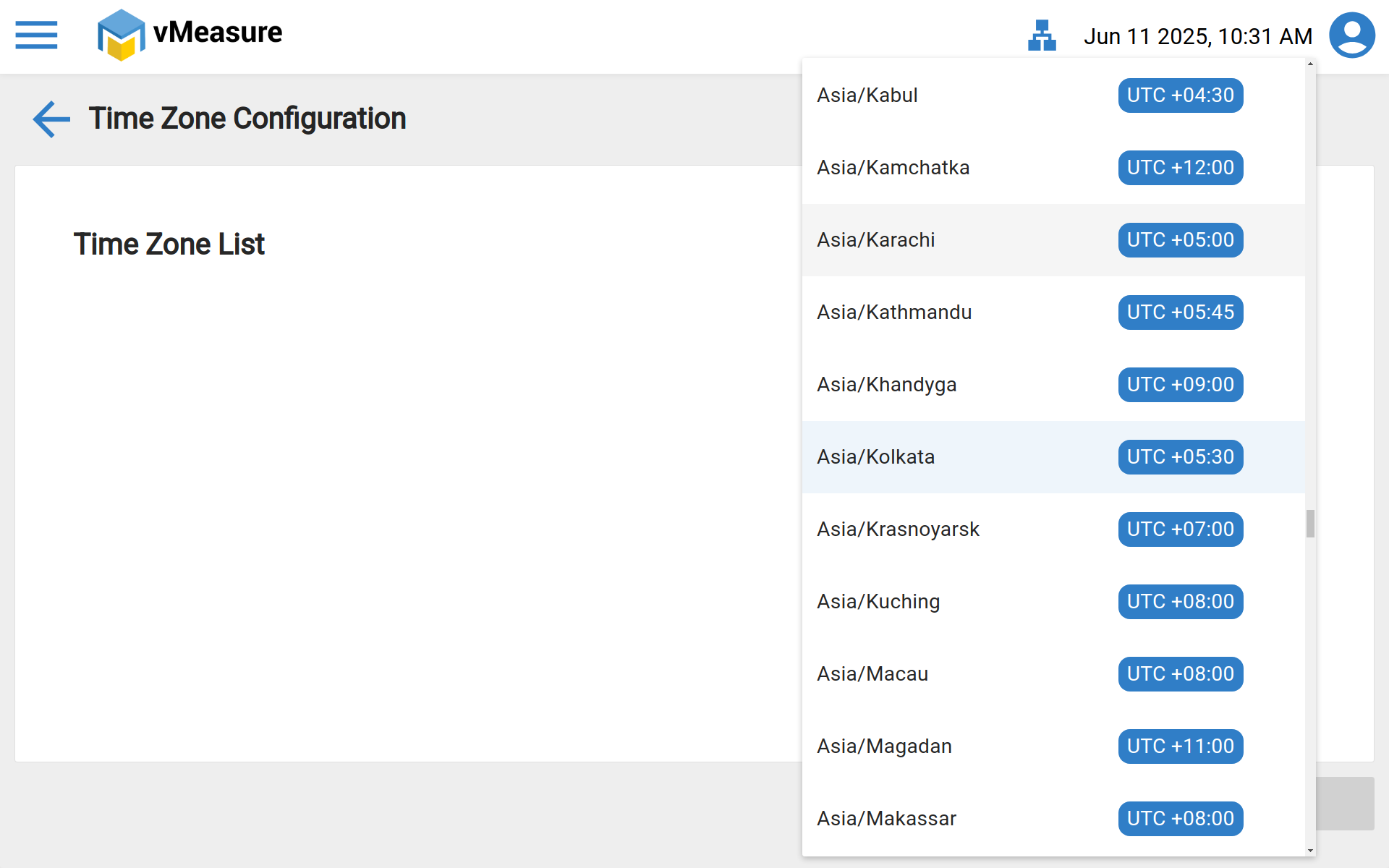Screen dimensions: 1389x868
Task: Open the hamburger navigation menu
Action: pos(36,35)
